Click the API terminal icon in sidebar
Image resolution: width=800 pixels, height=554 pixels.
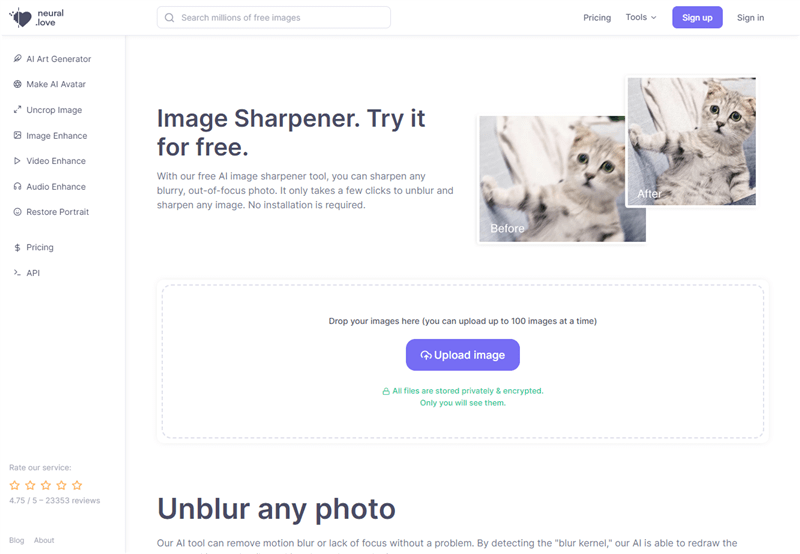(17, 273)
